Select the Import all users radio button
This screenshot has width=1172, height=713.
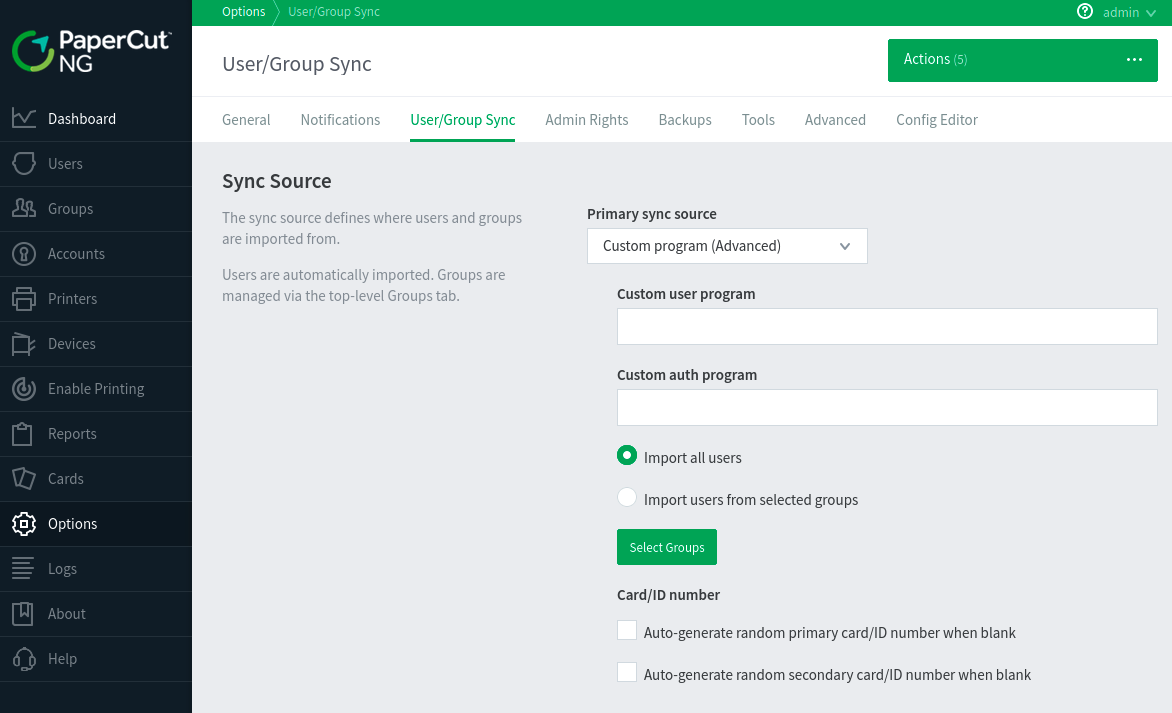pyautogui.click(x=627, y=455)
